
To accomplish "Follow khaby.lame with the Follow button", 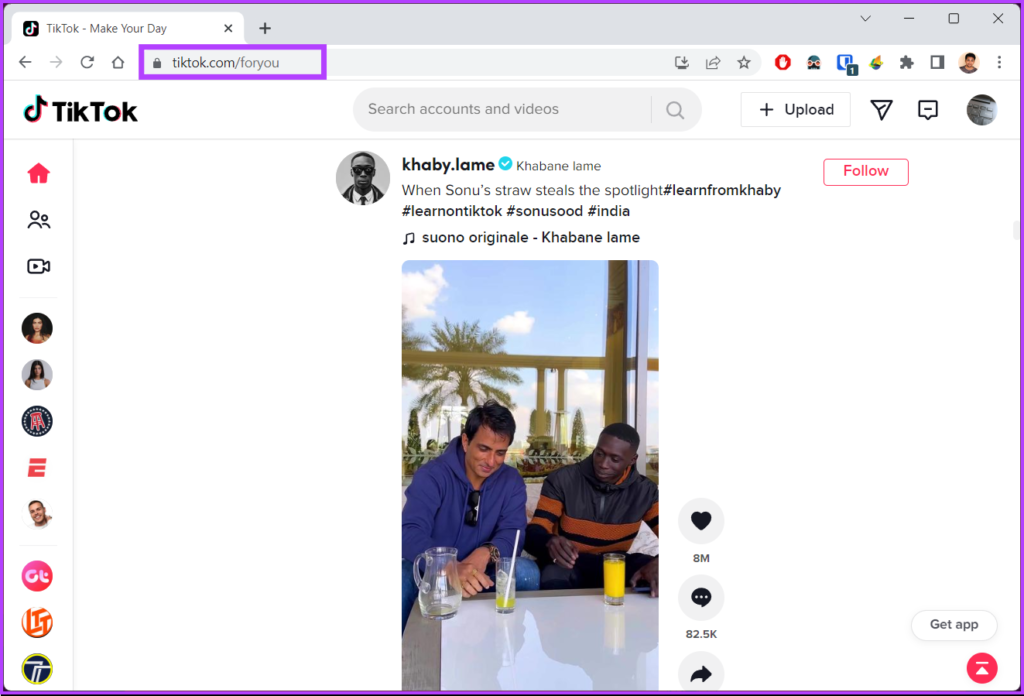I will [x=865, y=171].
